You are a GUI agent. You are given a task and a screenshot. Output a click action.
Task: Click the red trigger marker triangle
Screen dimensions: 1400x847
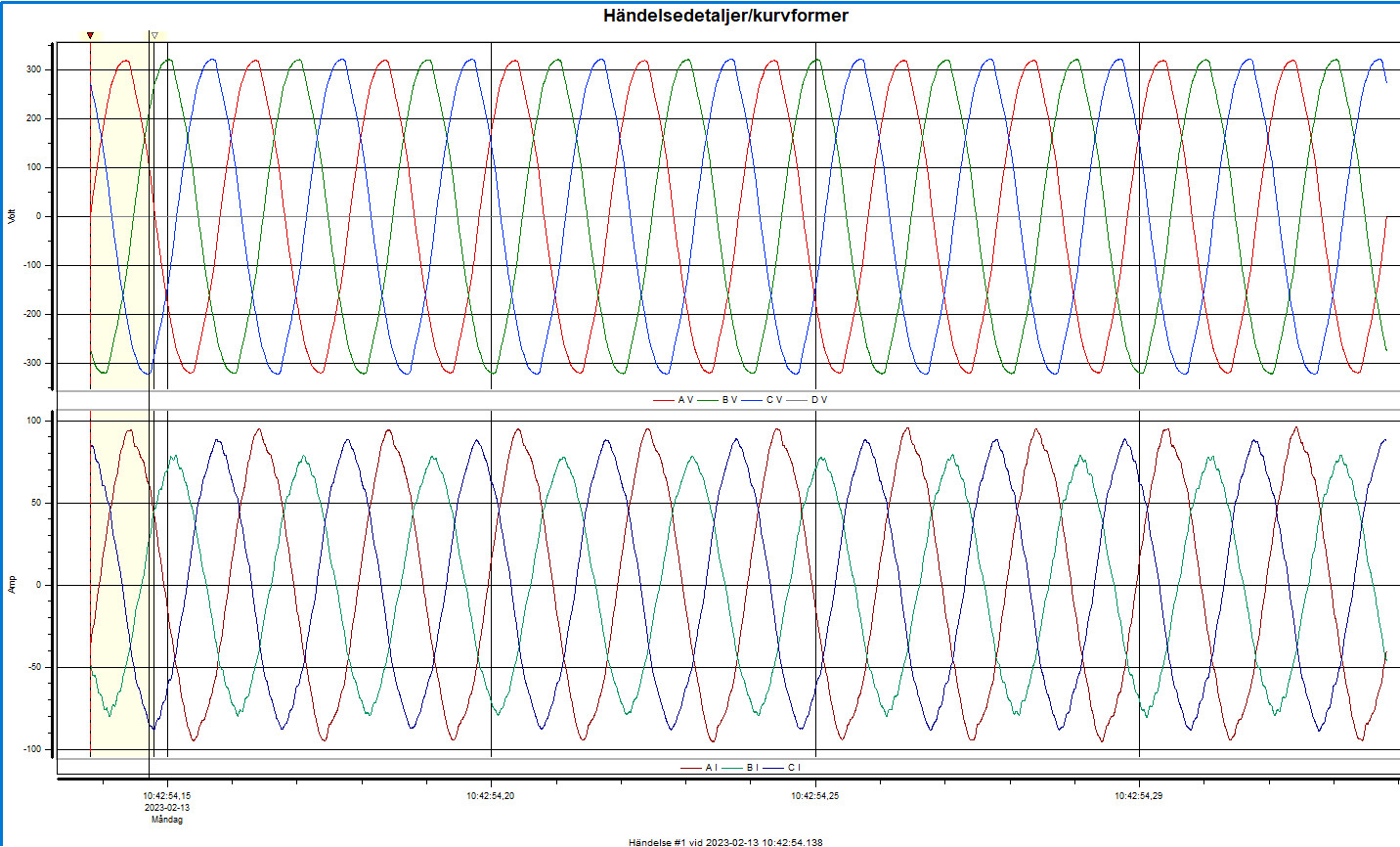pyautogui.click(x=90, y=36)
